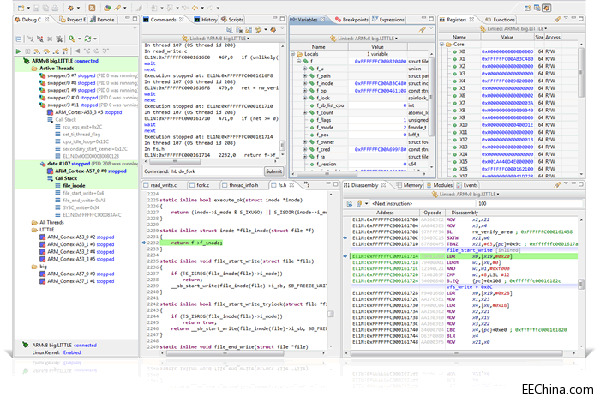This screenshot has height=403, width=600.
Task: Select register X10 row in Registers
Action: [x=511, y=125]
